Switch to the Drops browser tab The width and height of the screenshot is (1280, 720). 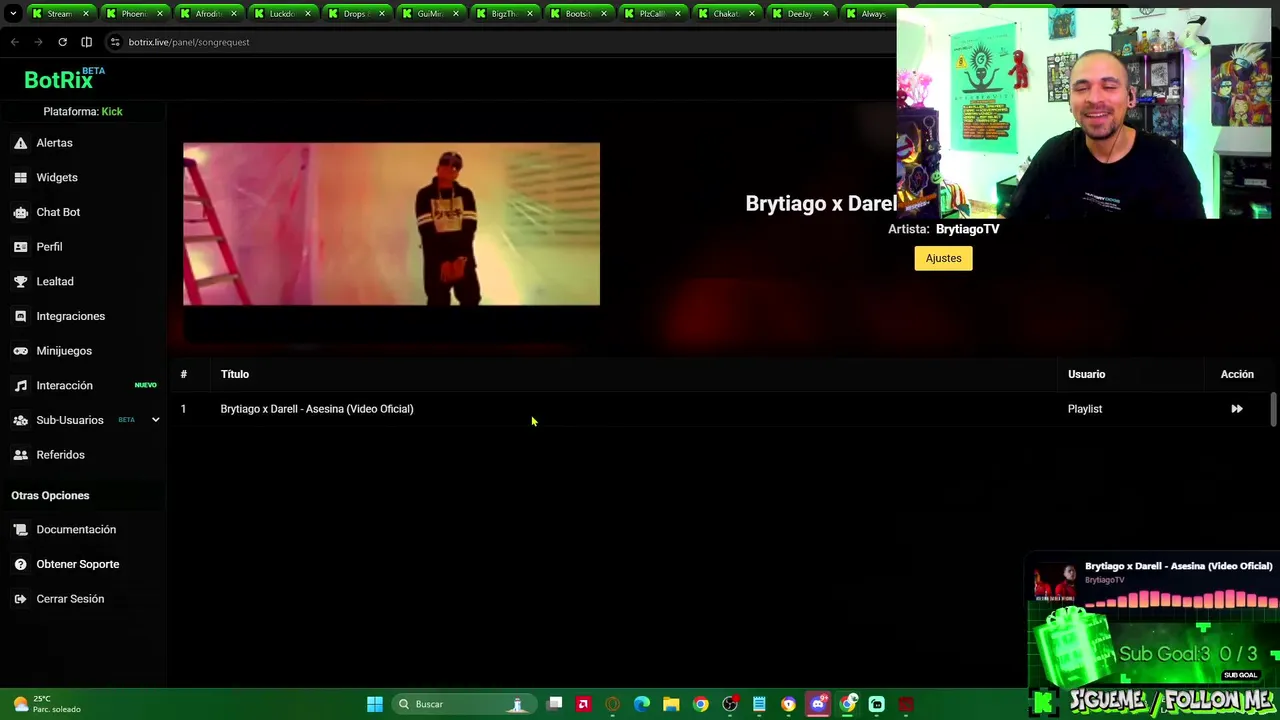(356, 14)
